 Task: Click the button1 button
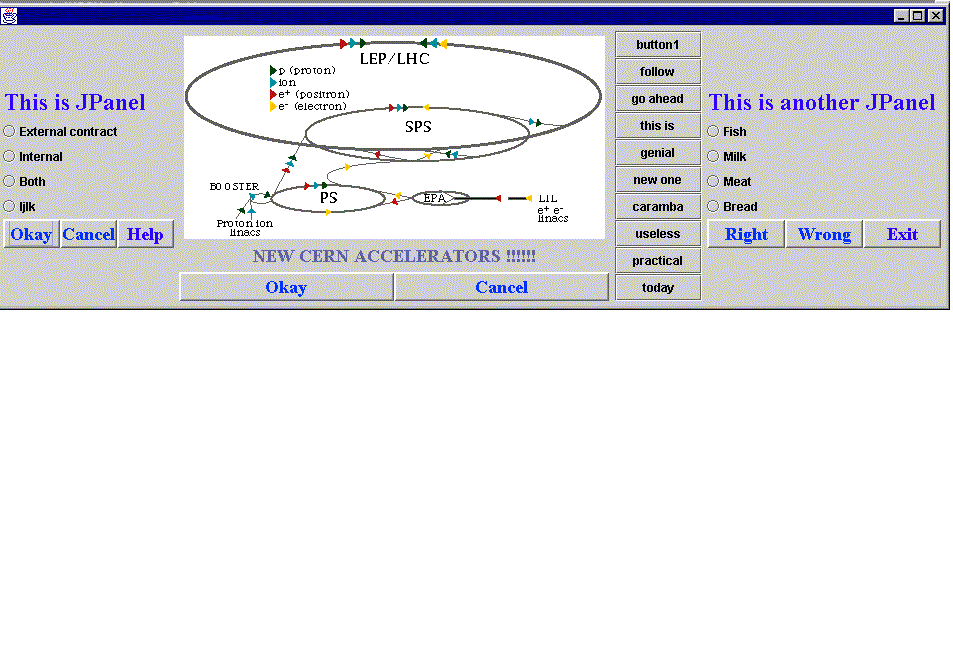pos(658,44)
